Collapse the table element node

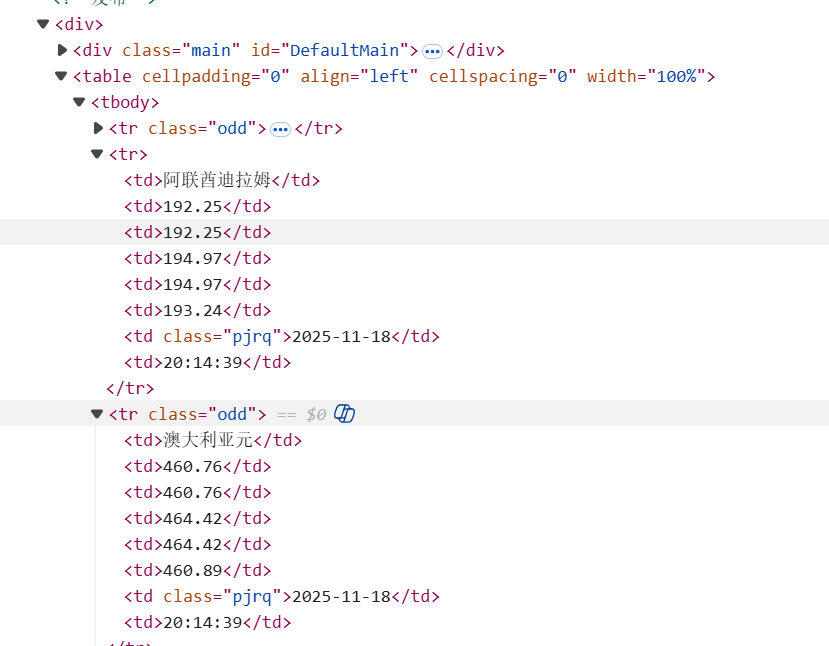click(x=61, y=76)
